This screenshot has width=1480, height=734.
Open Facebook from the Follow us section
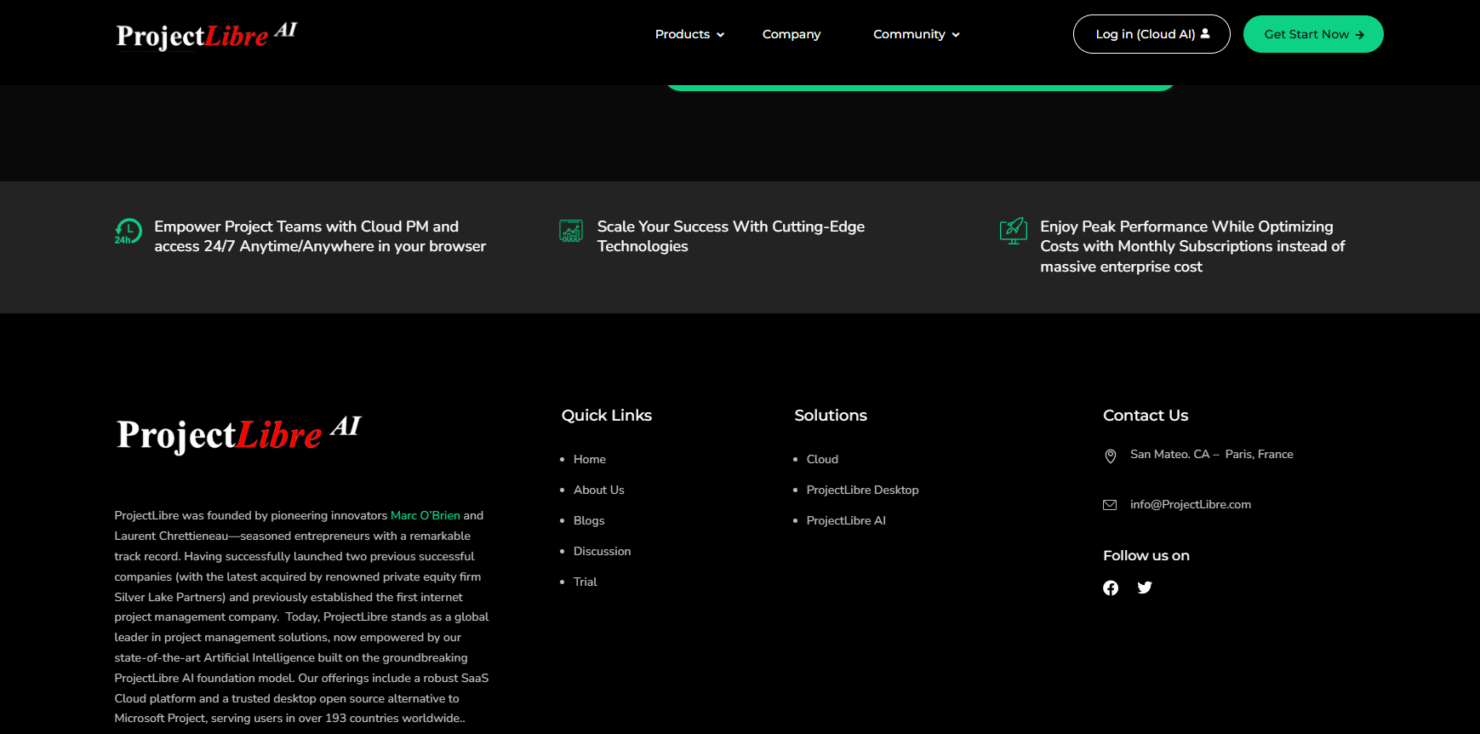click(x=1110, y=588)
